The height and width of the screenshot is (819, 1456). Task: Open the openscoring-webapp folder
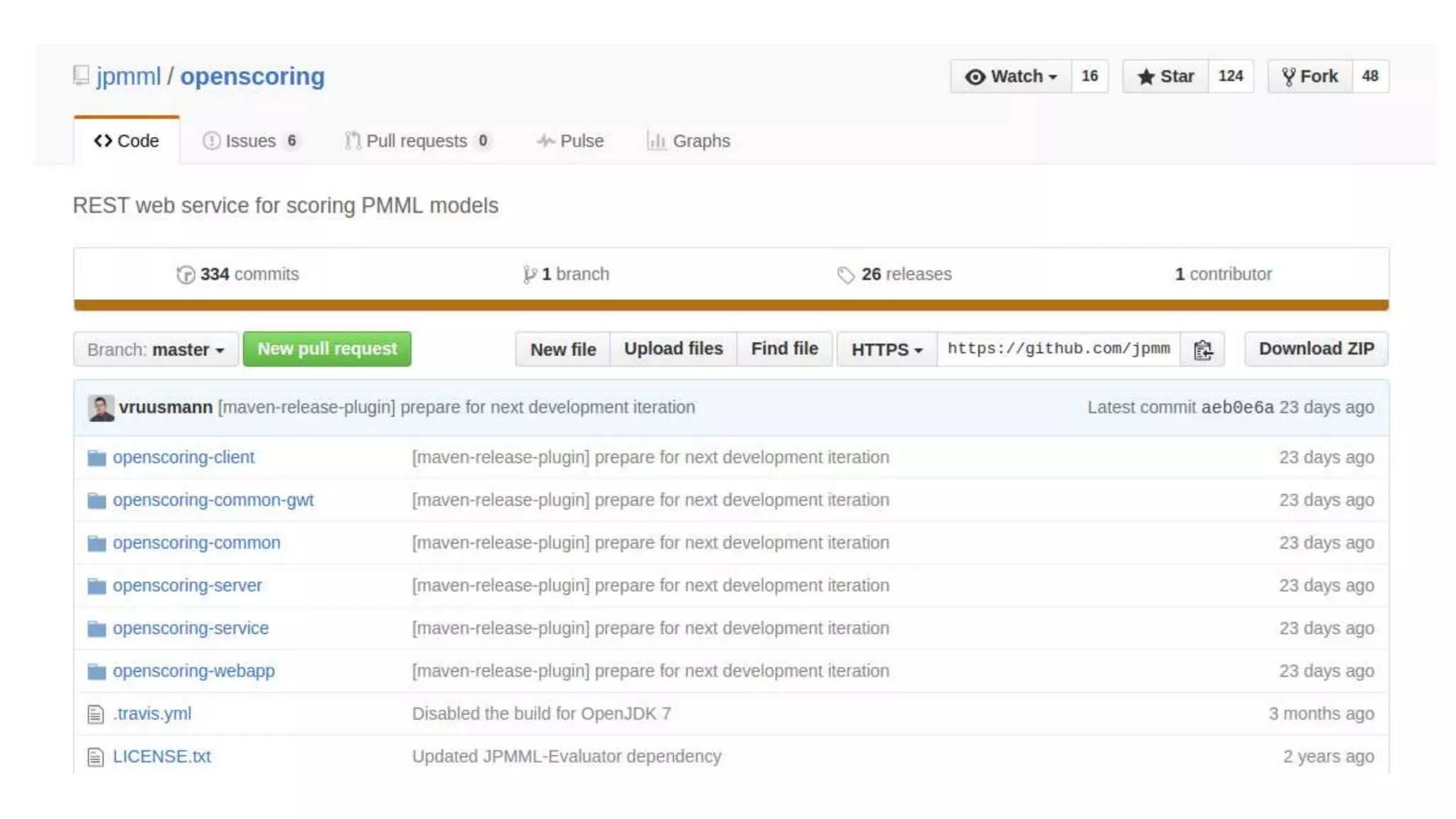pyautogui.click(x=193, y=671)
